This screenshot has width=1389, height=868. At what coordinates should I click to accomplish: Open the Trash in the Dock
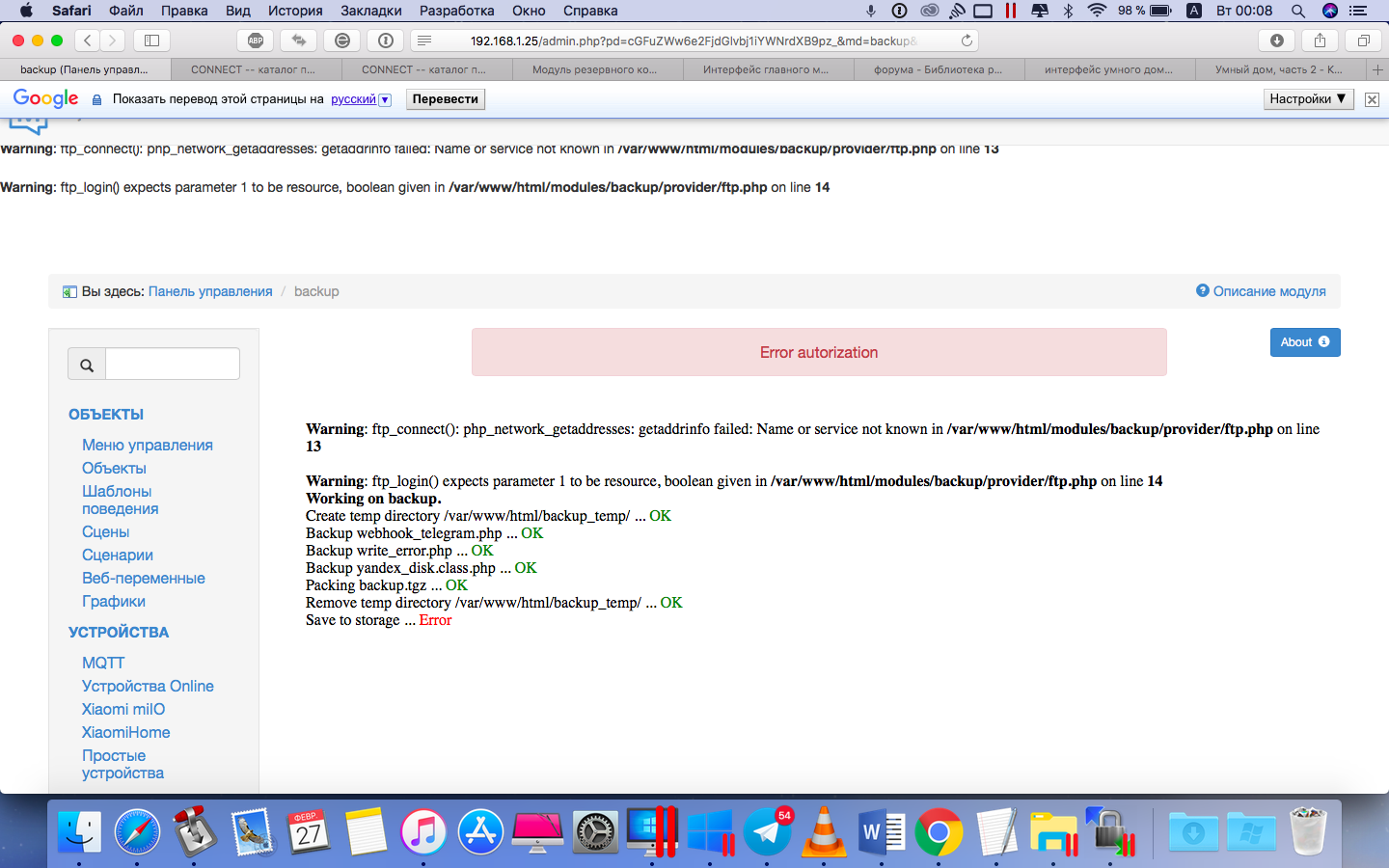coord(1308,831)
